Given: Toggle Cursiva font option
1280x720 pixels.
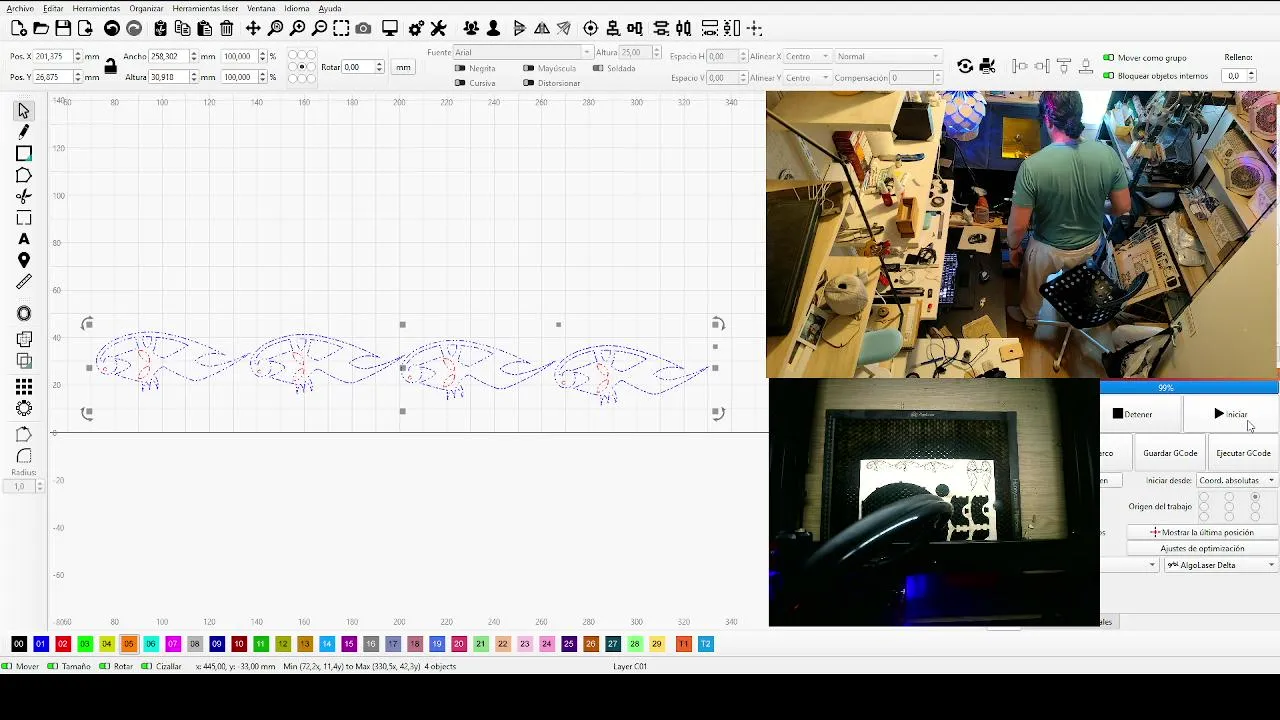Looking at the screenshot, I should pyautogui.click(x=460, y=83).
